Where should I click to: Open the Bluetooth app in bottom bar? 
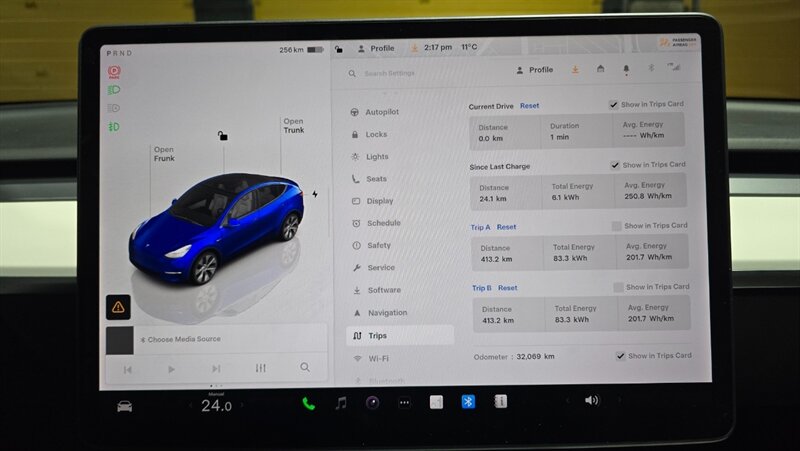tap(467, 402)
